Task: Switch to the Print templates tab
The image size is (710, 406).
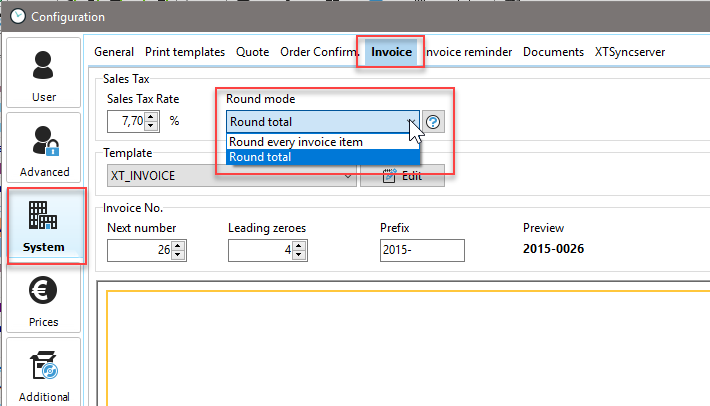Action: [185, 51]
